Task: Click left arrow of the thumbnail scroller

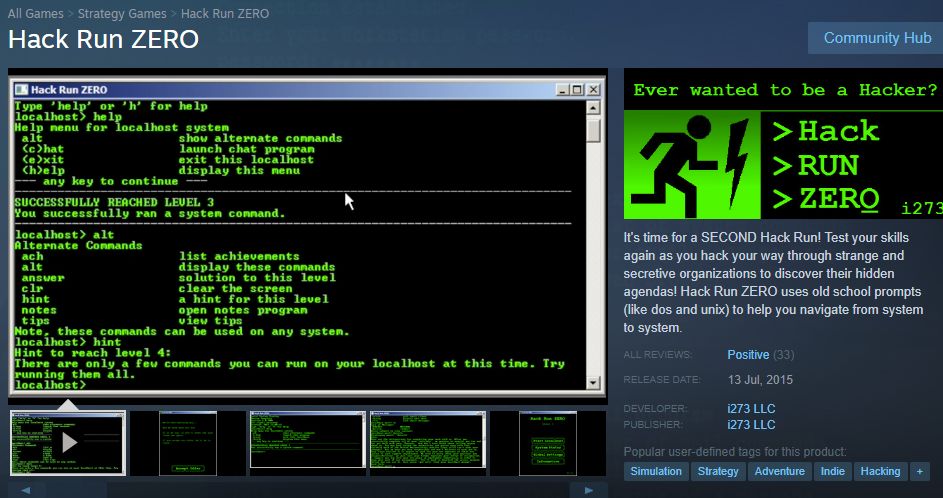Action: click(x=26, y=490)
